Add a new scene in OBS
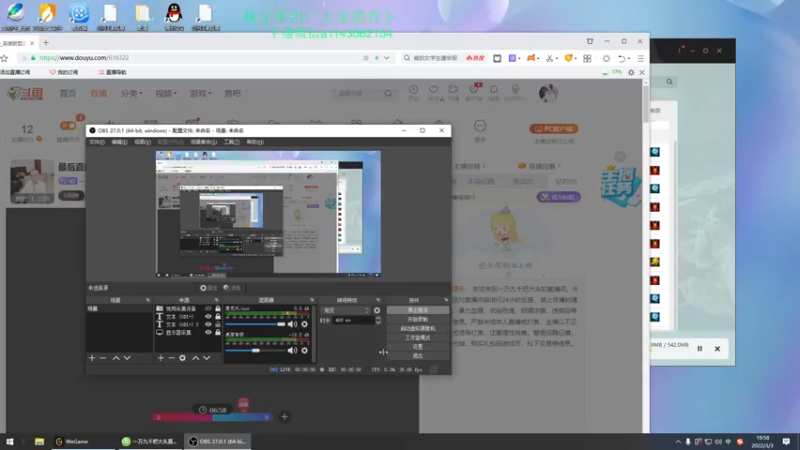The height and width of the screenshot is (450, 800). pos(92,358)
